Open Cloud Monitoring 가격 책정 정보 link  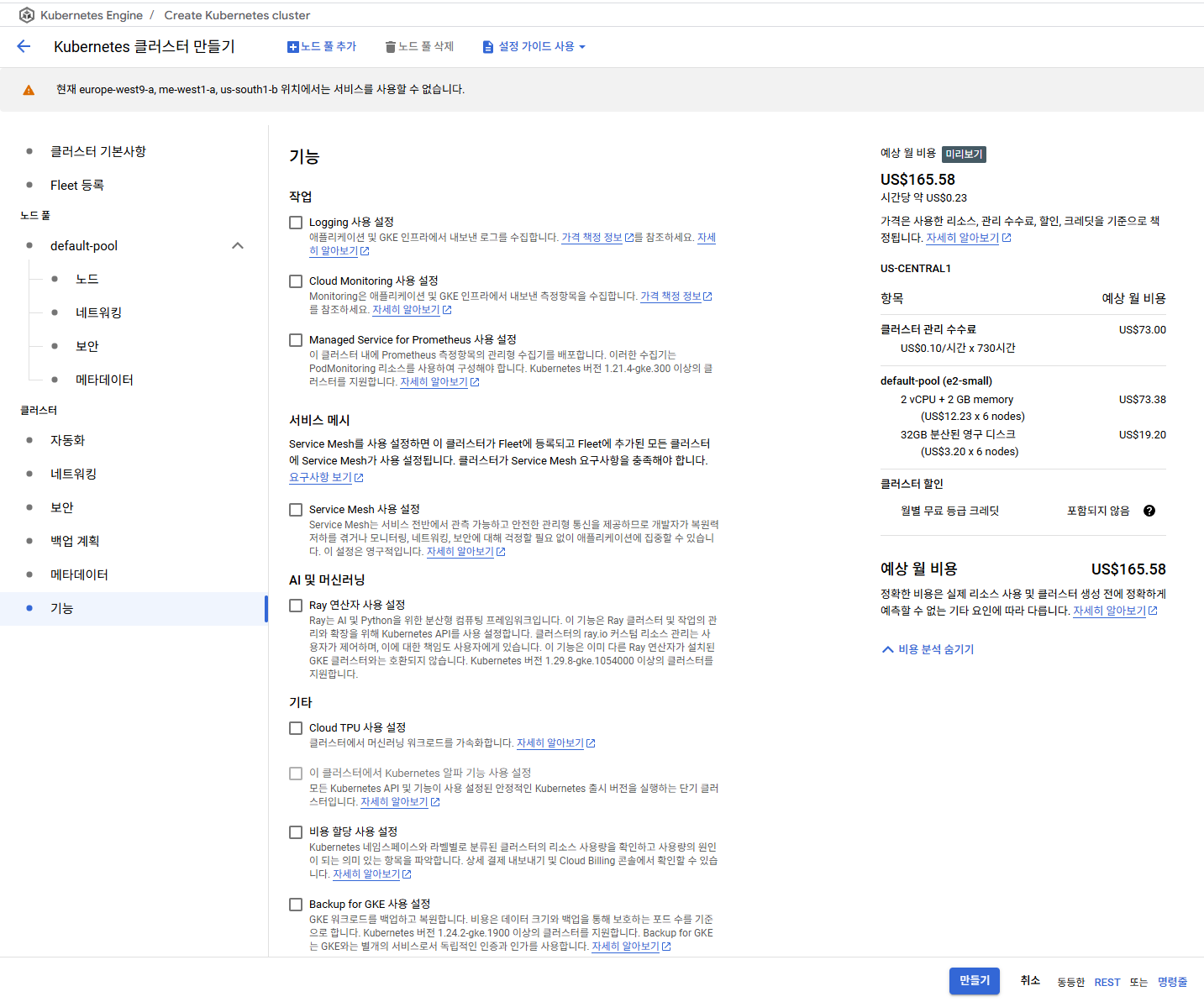(x=670, y=296)
